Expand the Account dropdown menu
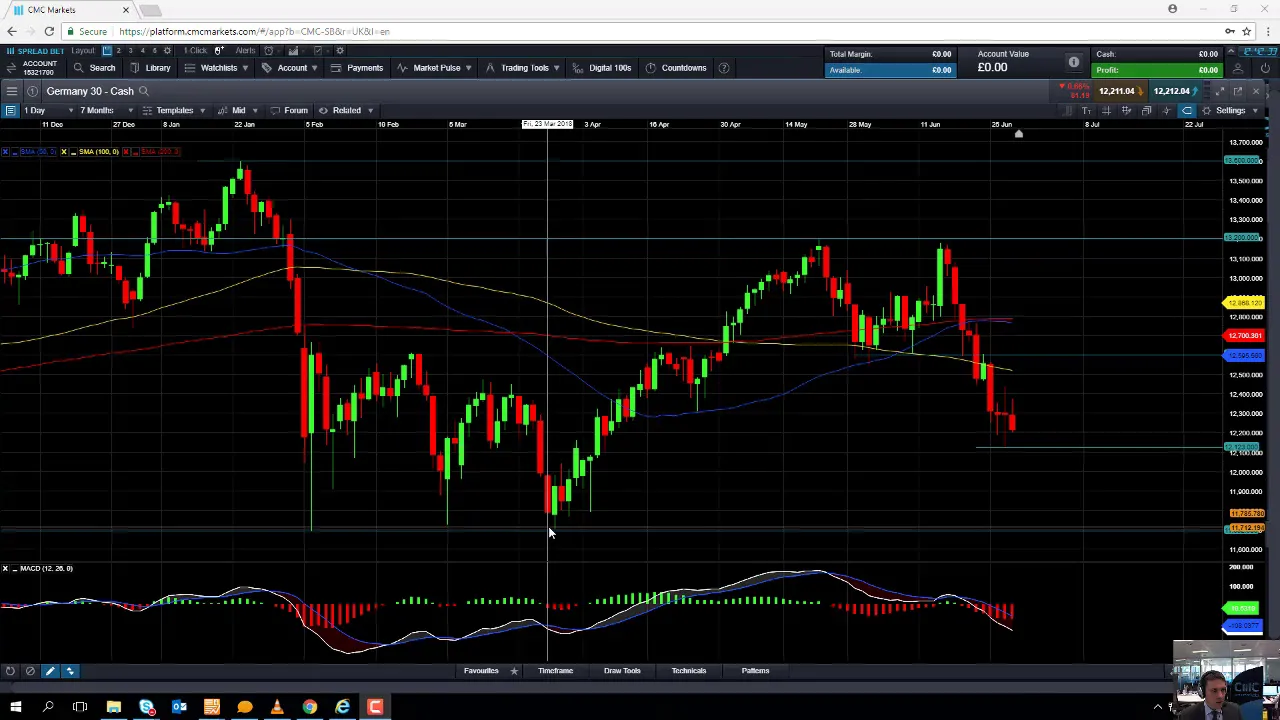 click(x=290, y=68)
